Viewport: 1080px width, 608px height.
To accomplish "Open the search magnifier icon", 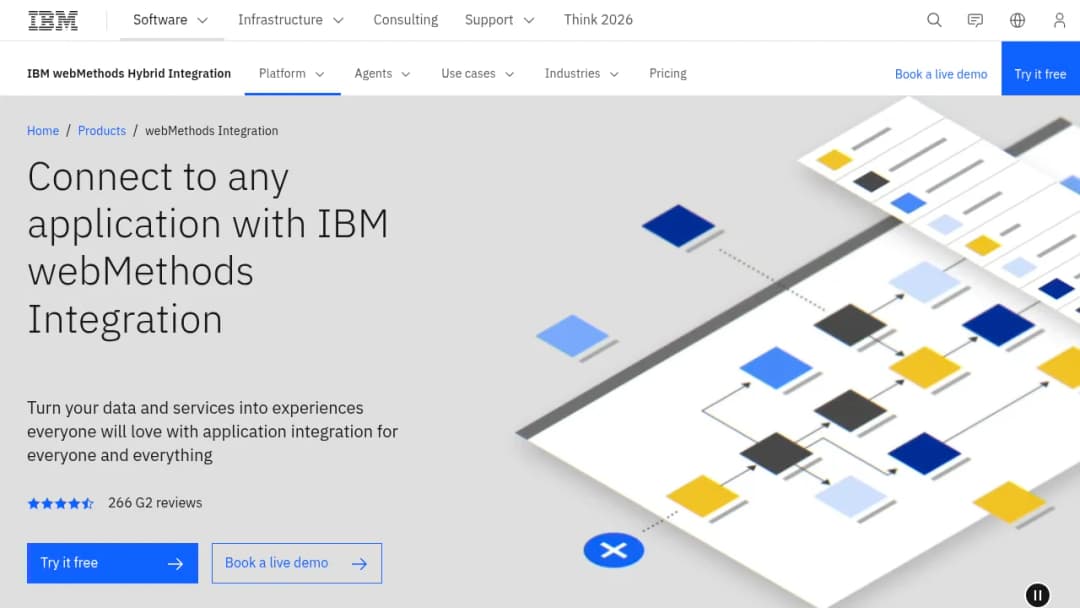I will click(934, 20).
